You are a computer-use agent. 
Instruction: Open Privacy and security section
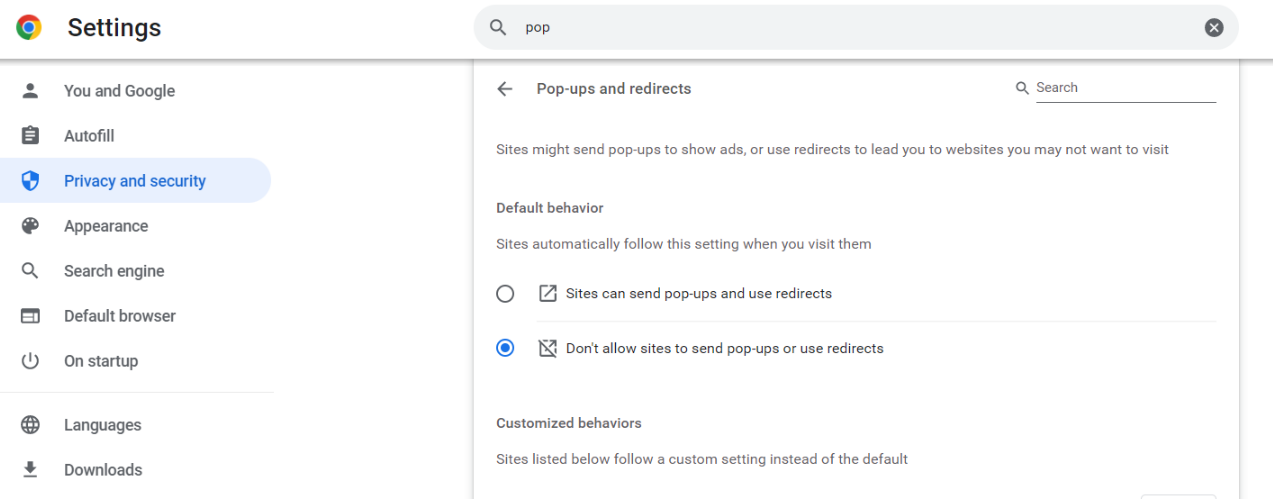coord(136,181)
